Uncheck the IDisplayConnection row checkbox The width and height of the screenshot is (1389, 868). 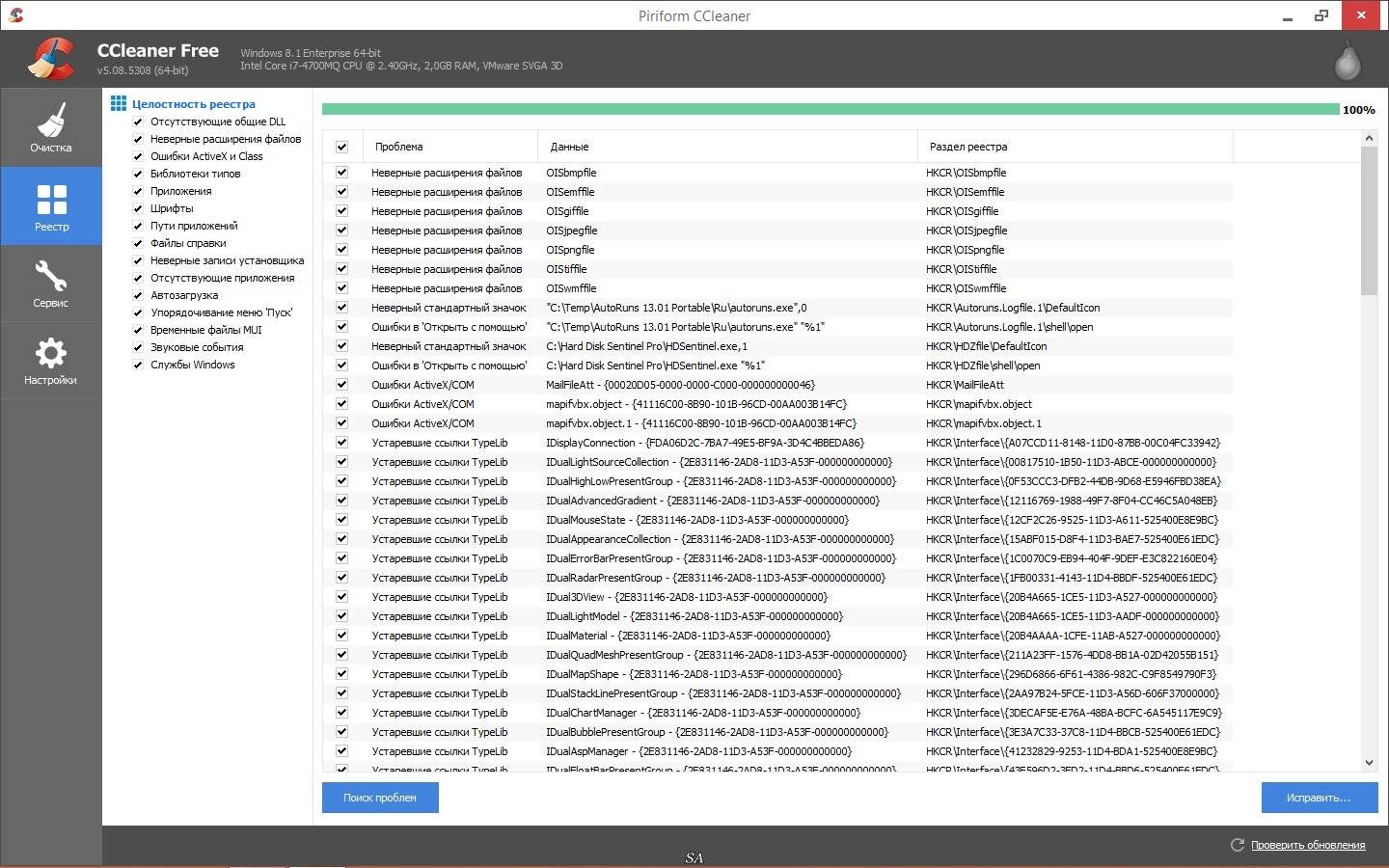[x=341, y=442]
